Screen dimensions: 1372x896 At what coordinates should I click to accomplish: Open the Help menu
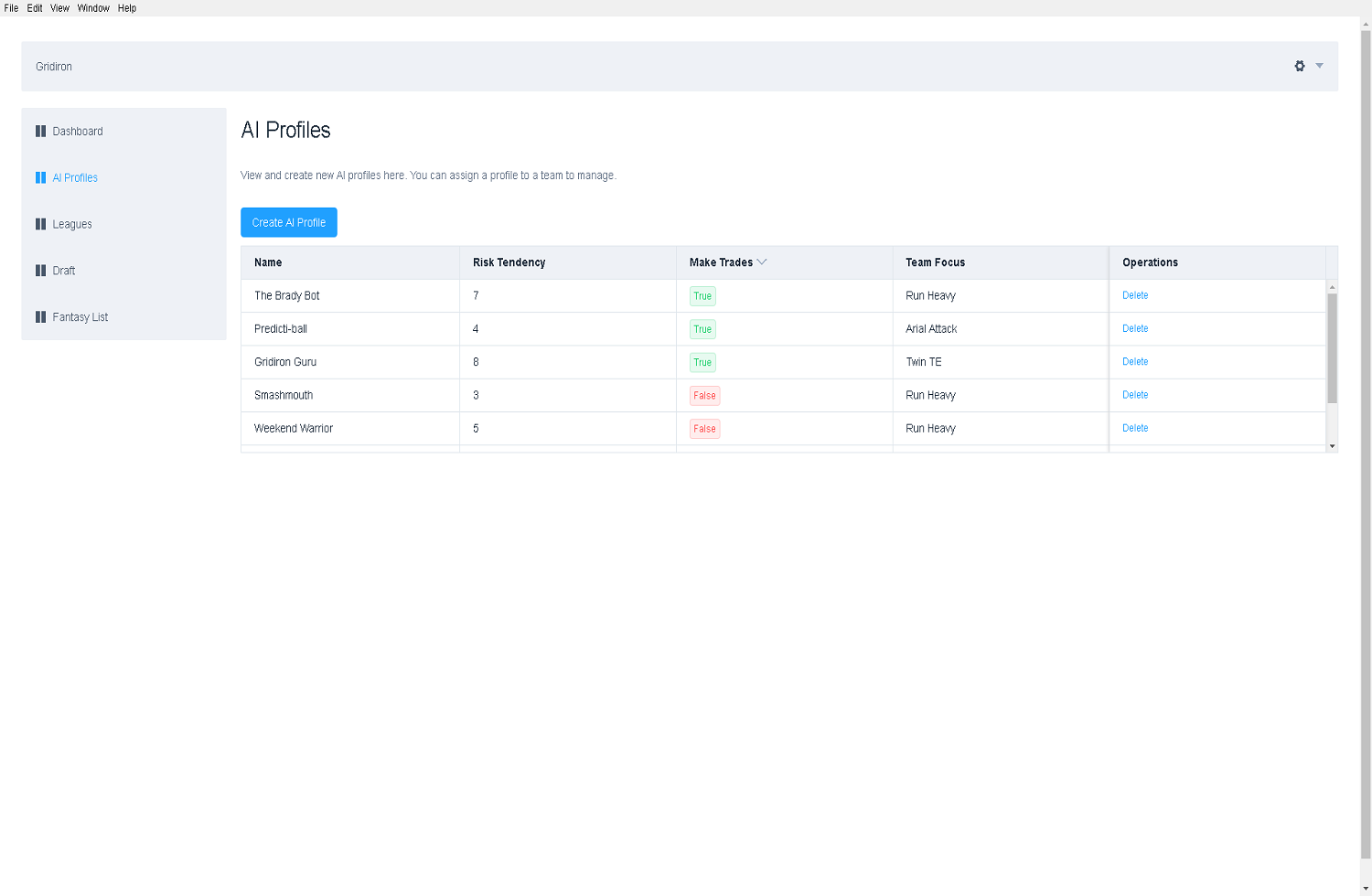tap(127, 8)
